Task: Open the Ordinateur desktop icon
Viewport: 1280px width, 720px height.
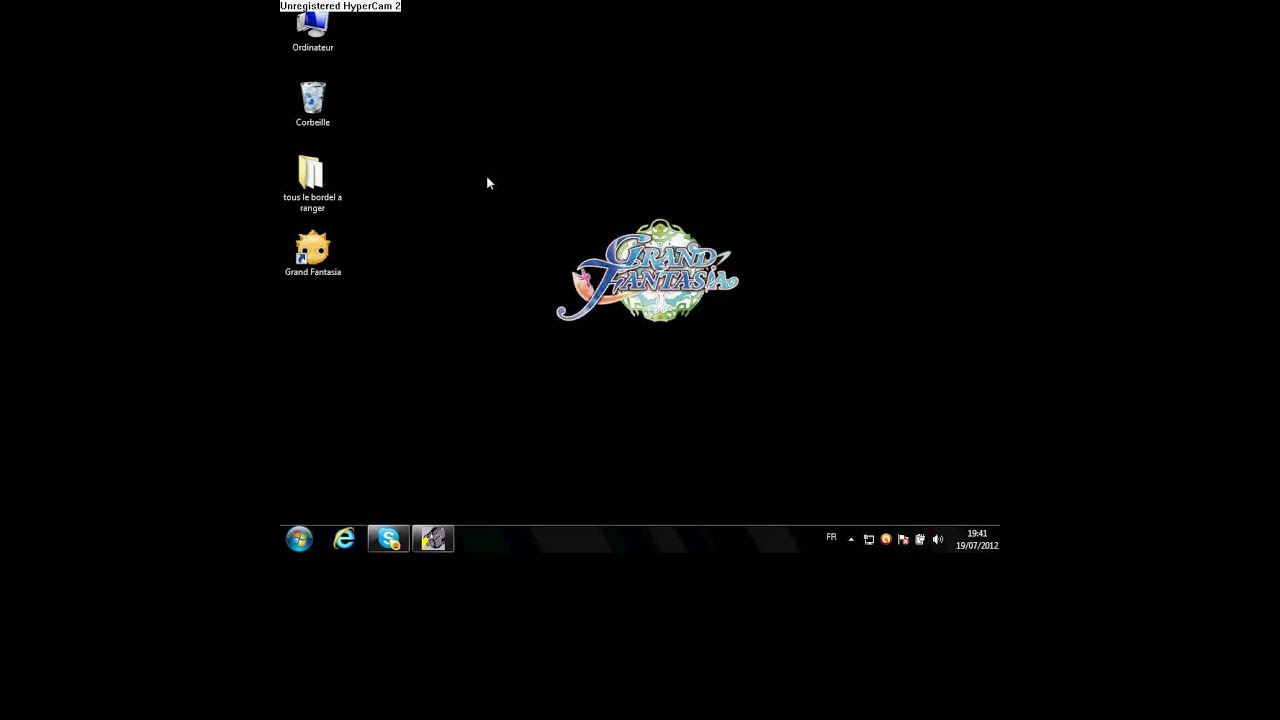Action: (313, 32)
